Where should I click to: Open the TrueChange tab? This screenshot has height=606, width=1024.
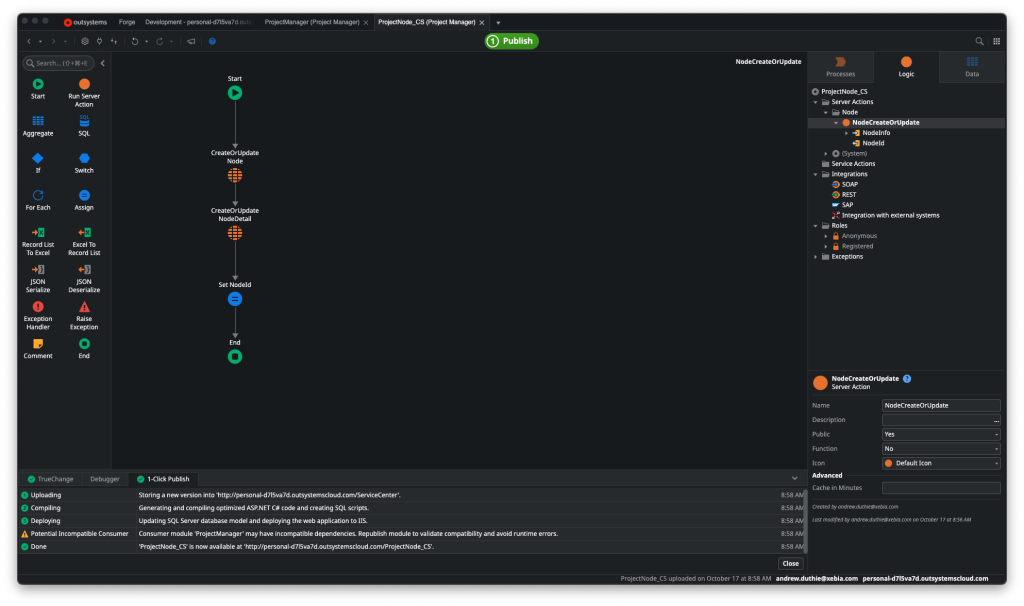(x=50, y=479)
